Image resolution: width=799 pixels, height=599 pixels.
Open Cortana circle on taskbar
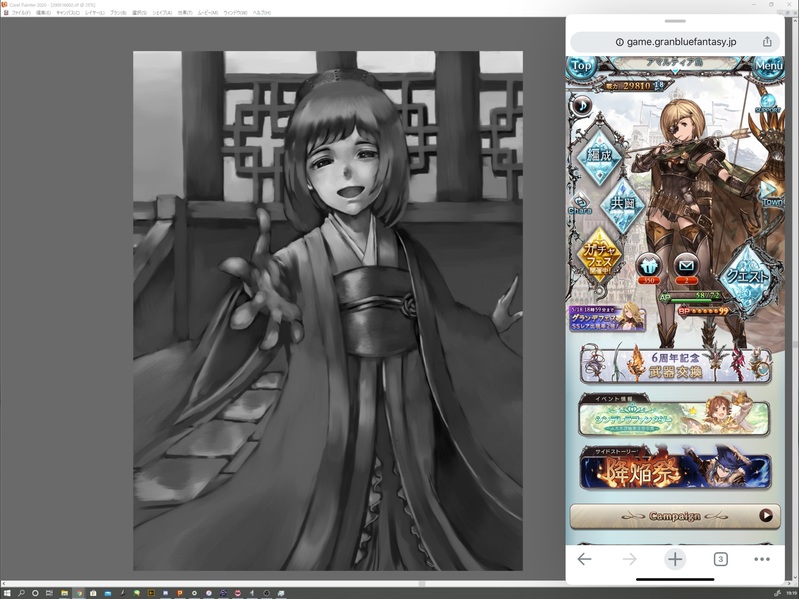[35, 593]
